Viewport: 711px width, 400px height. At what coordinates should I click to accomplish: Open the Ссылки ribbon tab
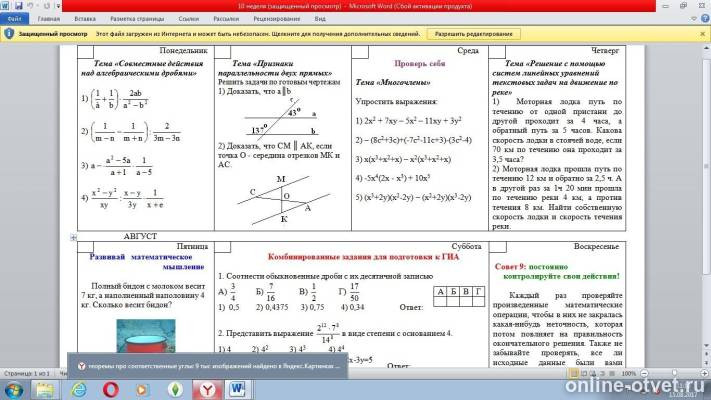[189, 19]
